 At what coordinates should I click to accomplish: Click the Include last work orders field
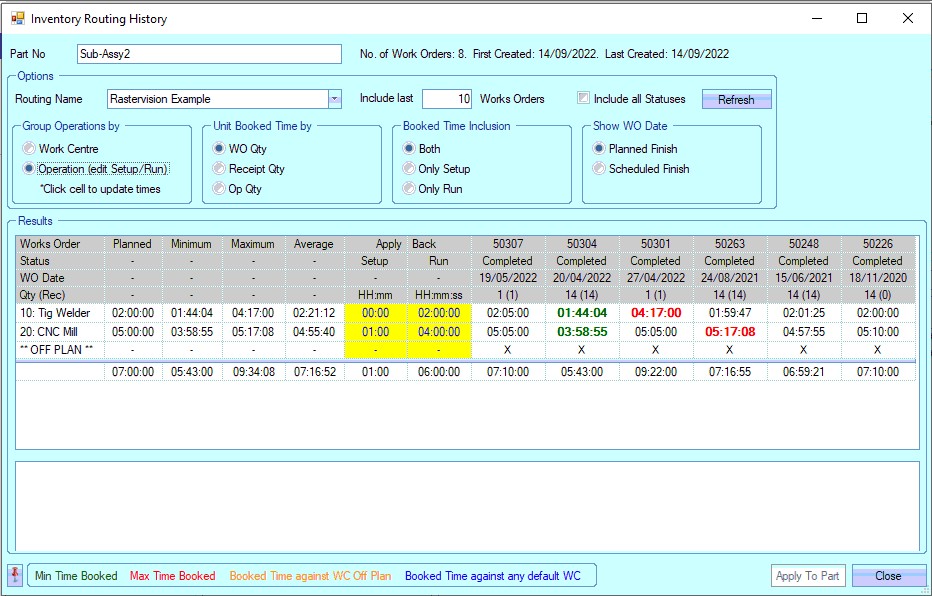pos(447,99)
